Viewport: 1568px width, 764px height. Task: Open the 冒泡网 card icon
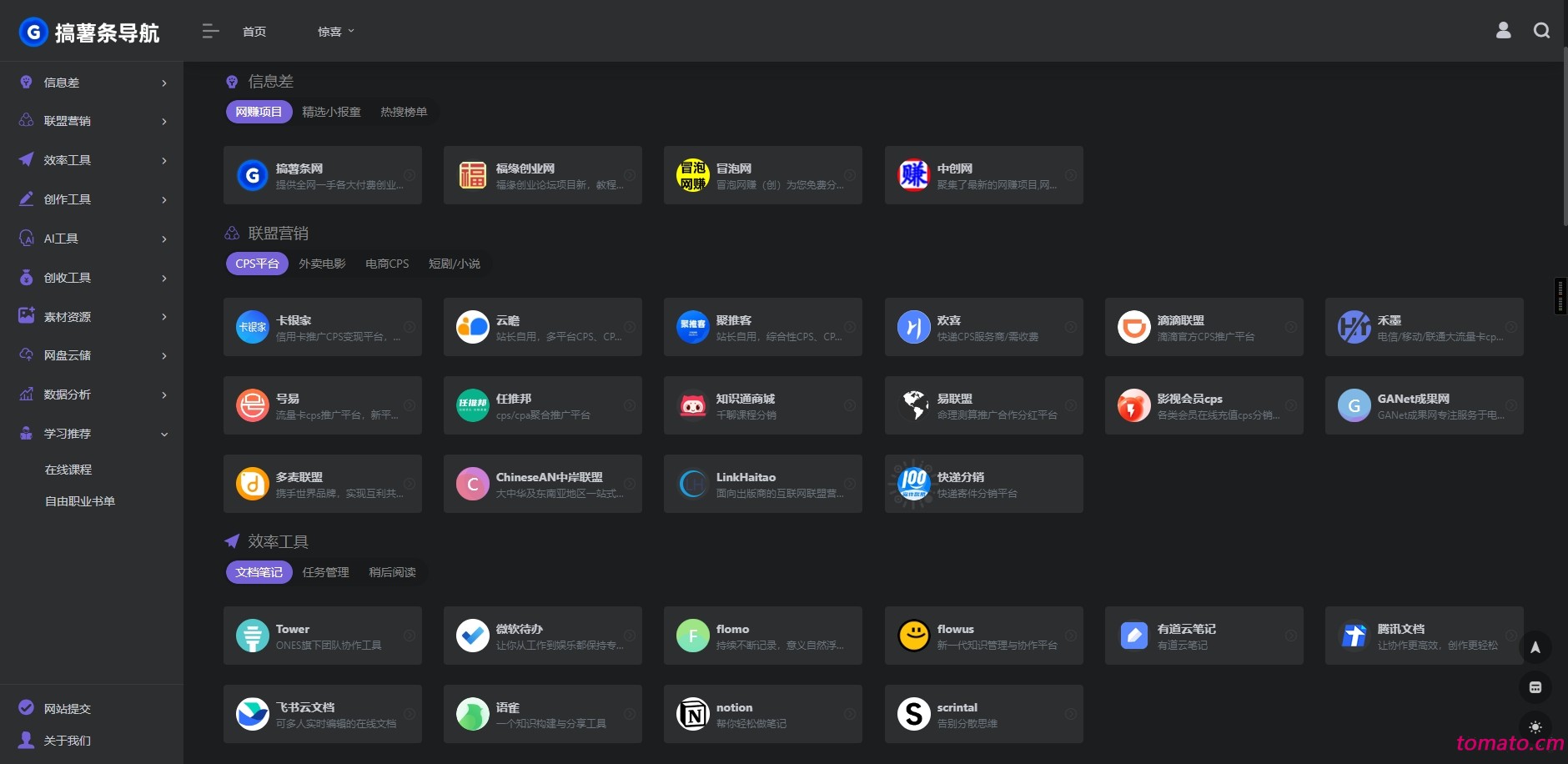(x=692, y=175)
